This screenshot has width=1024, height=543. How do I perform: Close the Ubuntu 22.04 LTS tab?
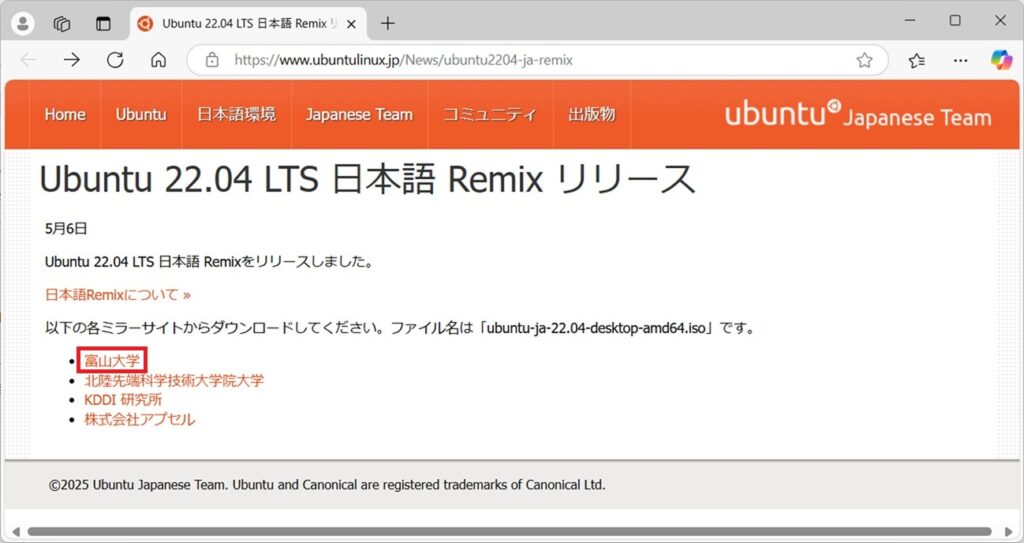(351, 24)
